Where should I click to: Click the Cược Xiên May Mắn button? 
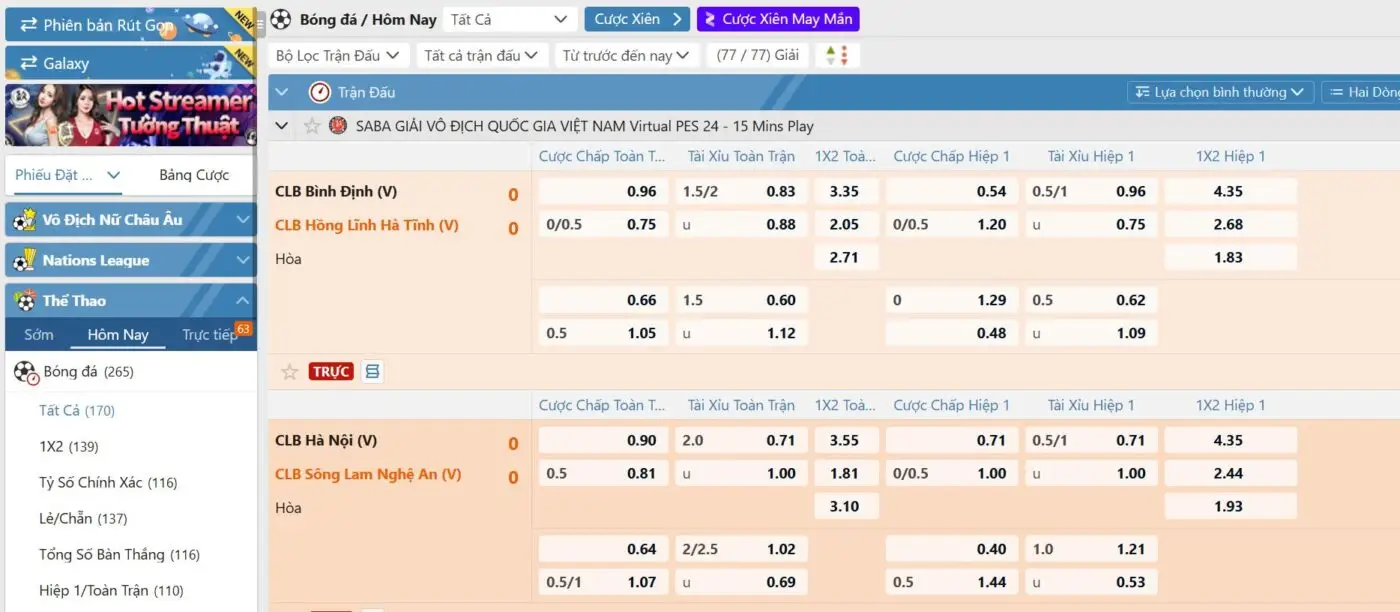point(778,19)
